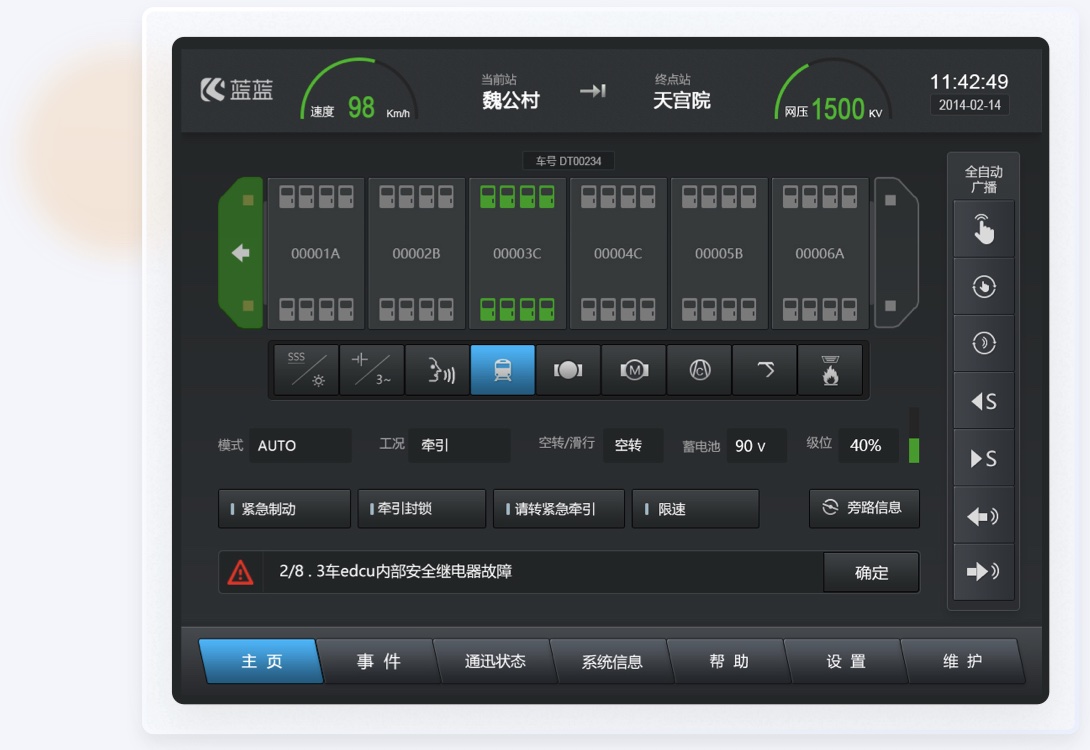Select car unit 00003C on the train diagram
Viewport: 1090px width, 750px height.
(x=517, y=253)
